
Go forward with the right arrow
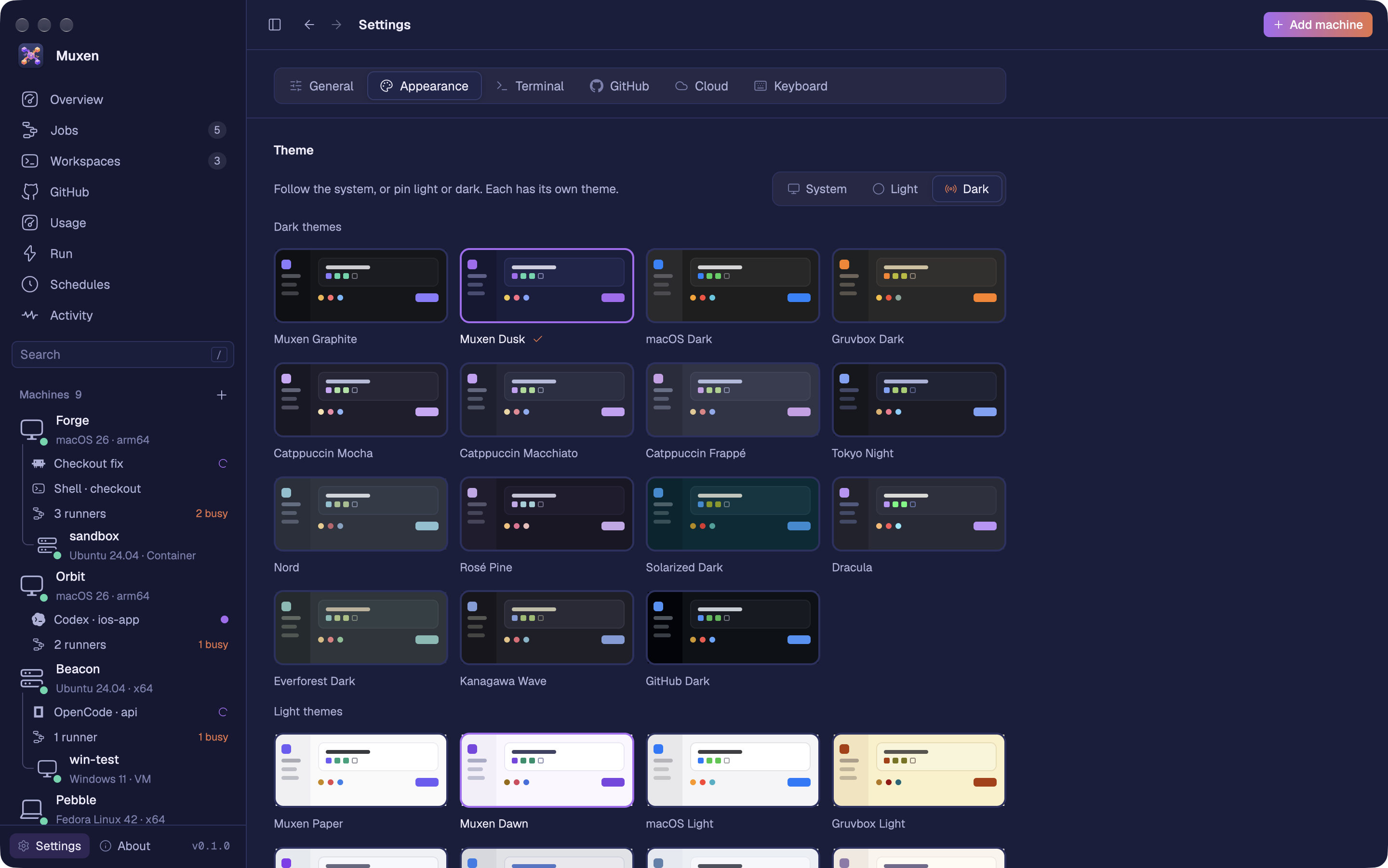click(336, 25)
